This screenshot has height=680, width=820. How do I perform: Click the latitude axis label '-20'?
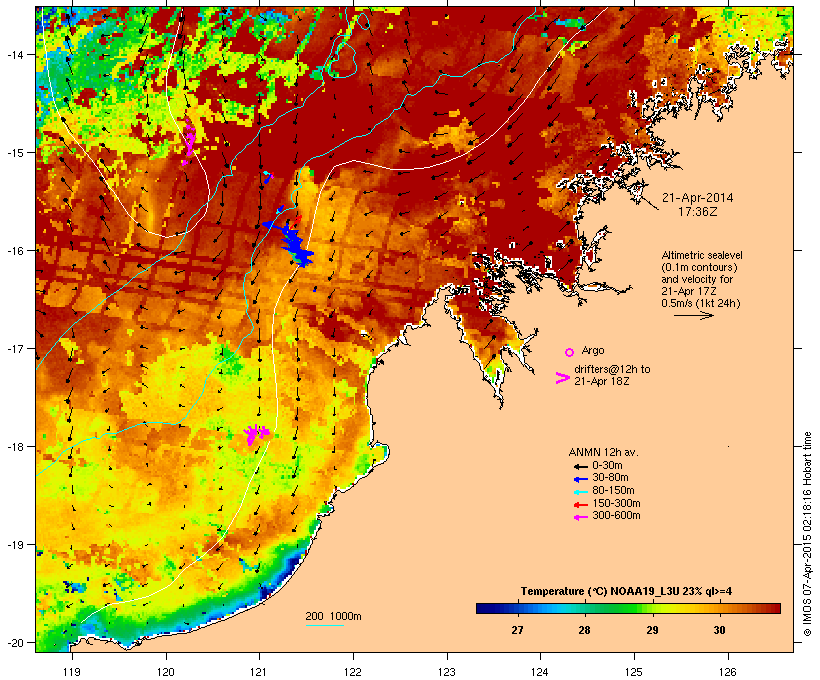14,643
